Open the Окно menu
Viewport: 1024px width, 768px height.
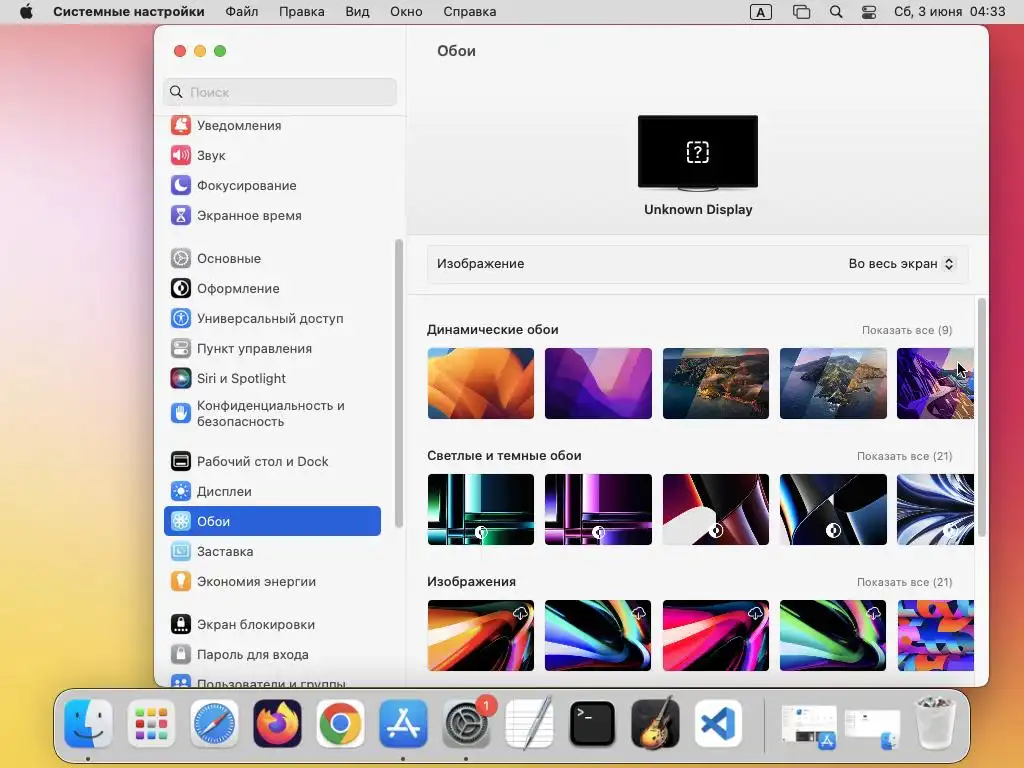406,12
